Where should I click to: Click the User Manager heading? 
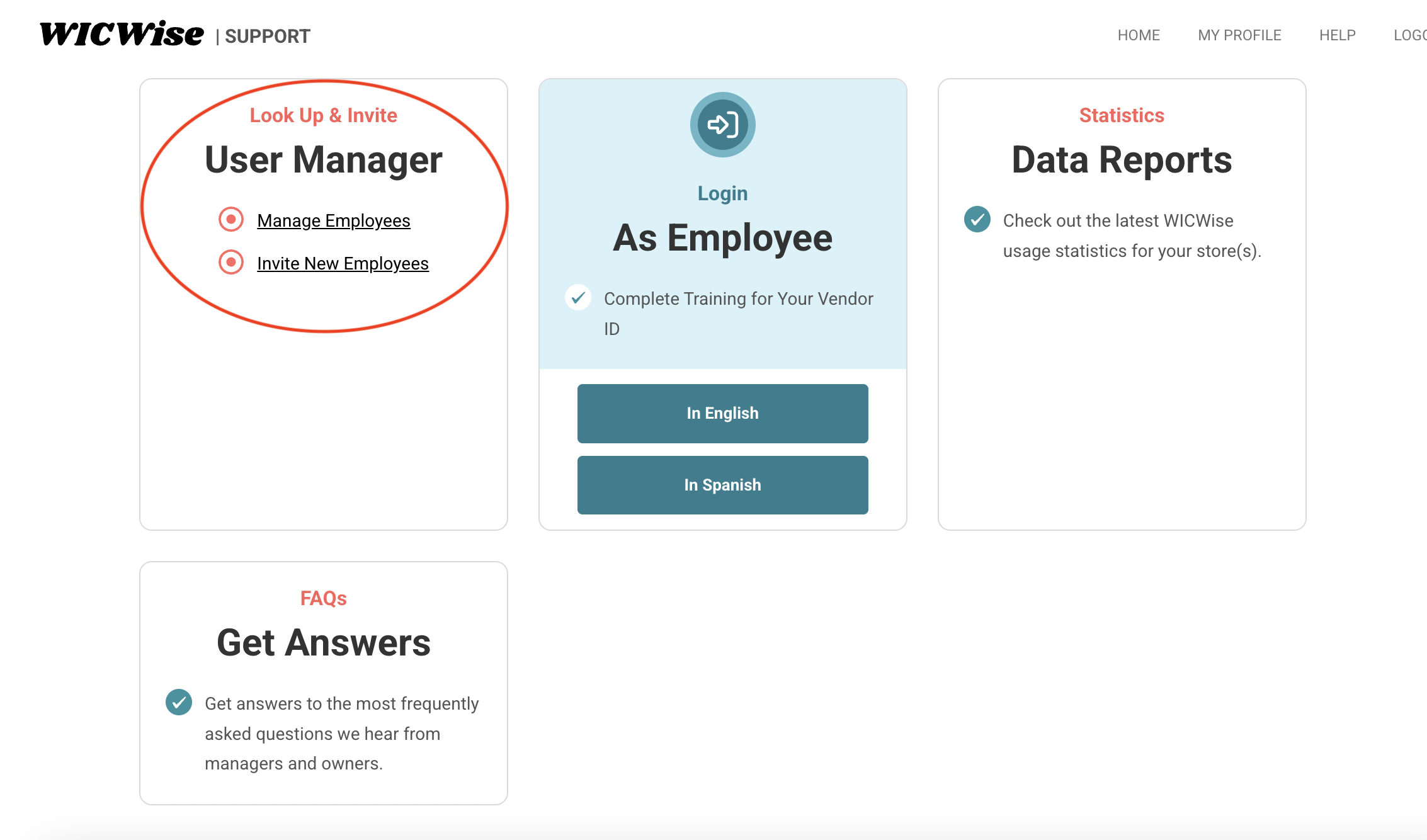[x=324, y=159]
